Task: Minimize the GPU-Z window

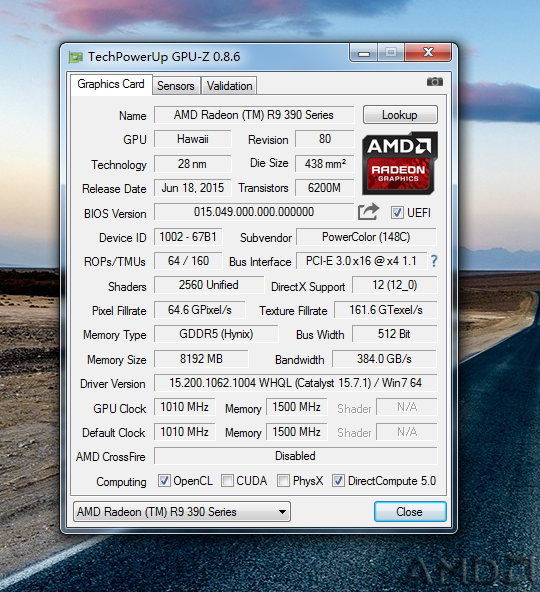Action: click(x=363, y=52)
